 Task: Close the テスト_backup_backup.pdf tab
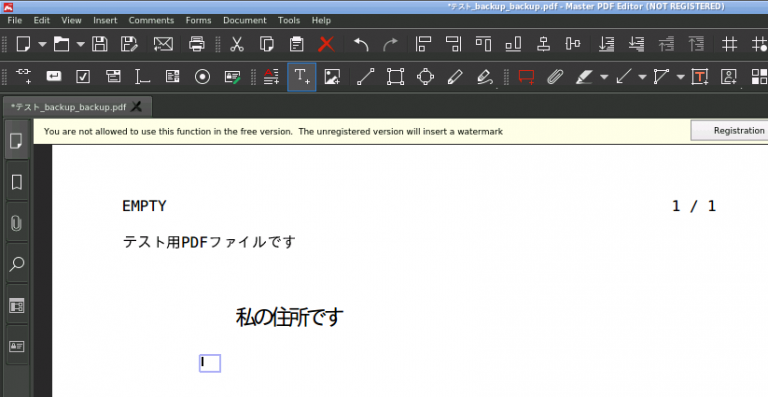point(137,106)
